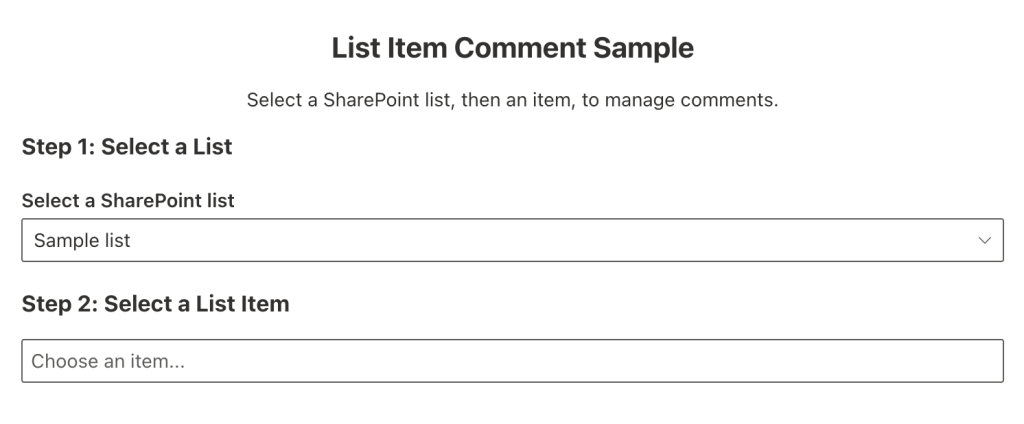This screenshot has height=424, width=1024.
Task: Click the 'Sample list' text in the combo box
Action: tap(82, 241)
